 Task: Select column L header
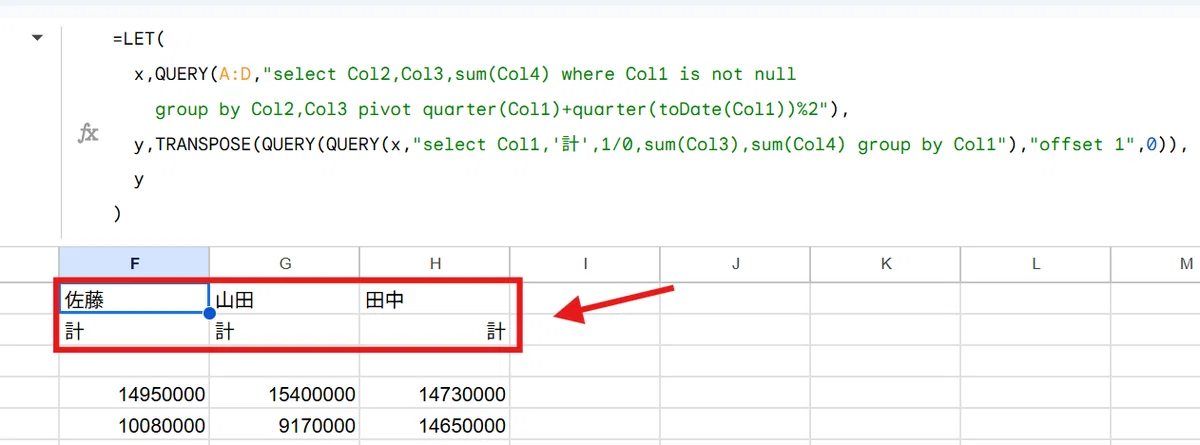pos(1035,263)
